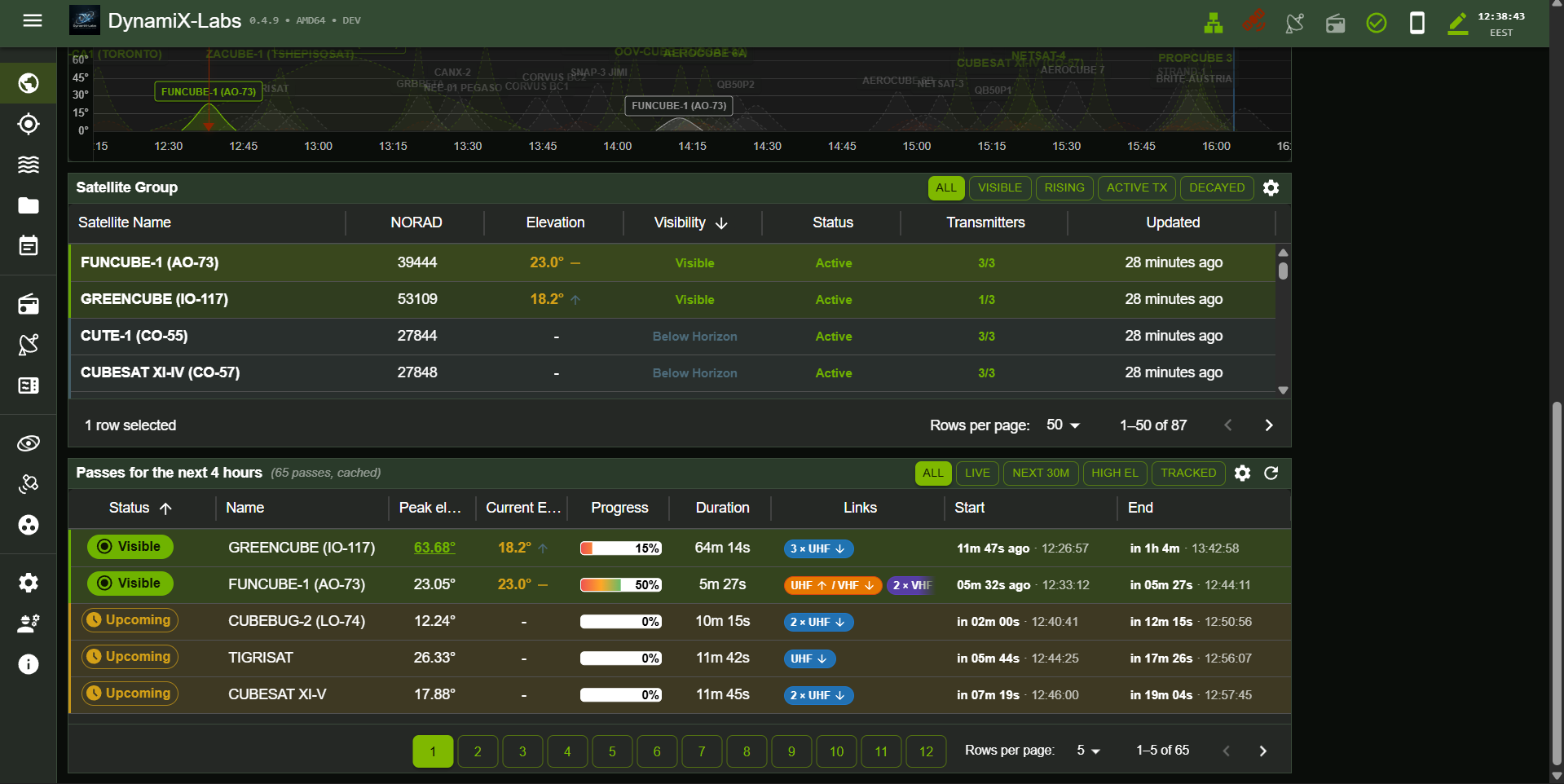Click the red satellite tracking status icon
The width and height of the screenshot is (1564, 784).
[1254, 21]
